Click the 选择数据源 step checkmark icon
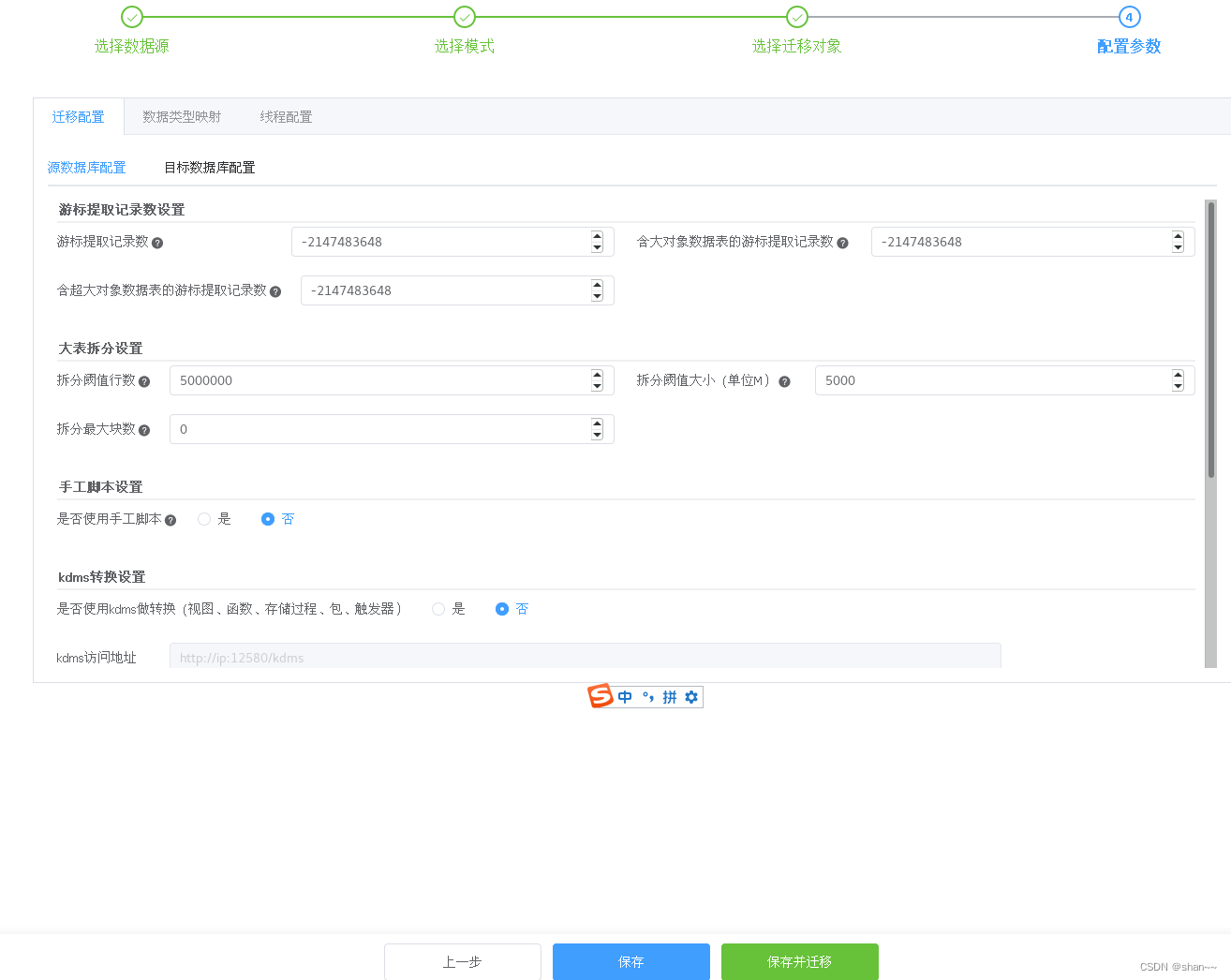This screenshot has width=1231, height=980. point(132,17)
